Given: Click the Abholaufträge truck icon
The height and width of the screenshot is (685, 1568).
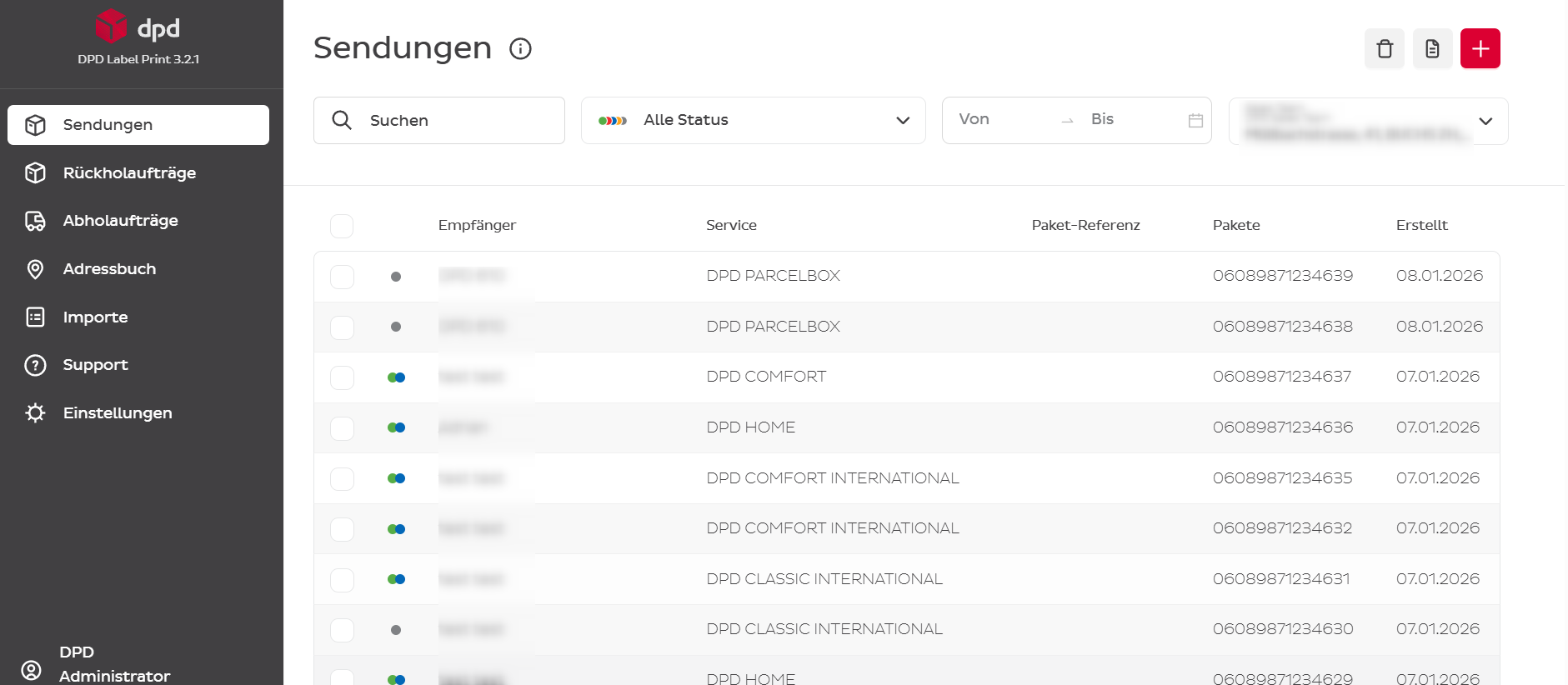Looking at the screenshot, I should click(x=35, y=221).
